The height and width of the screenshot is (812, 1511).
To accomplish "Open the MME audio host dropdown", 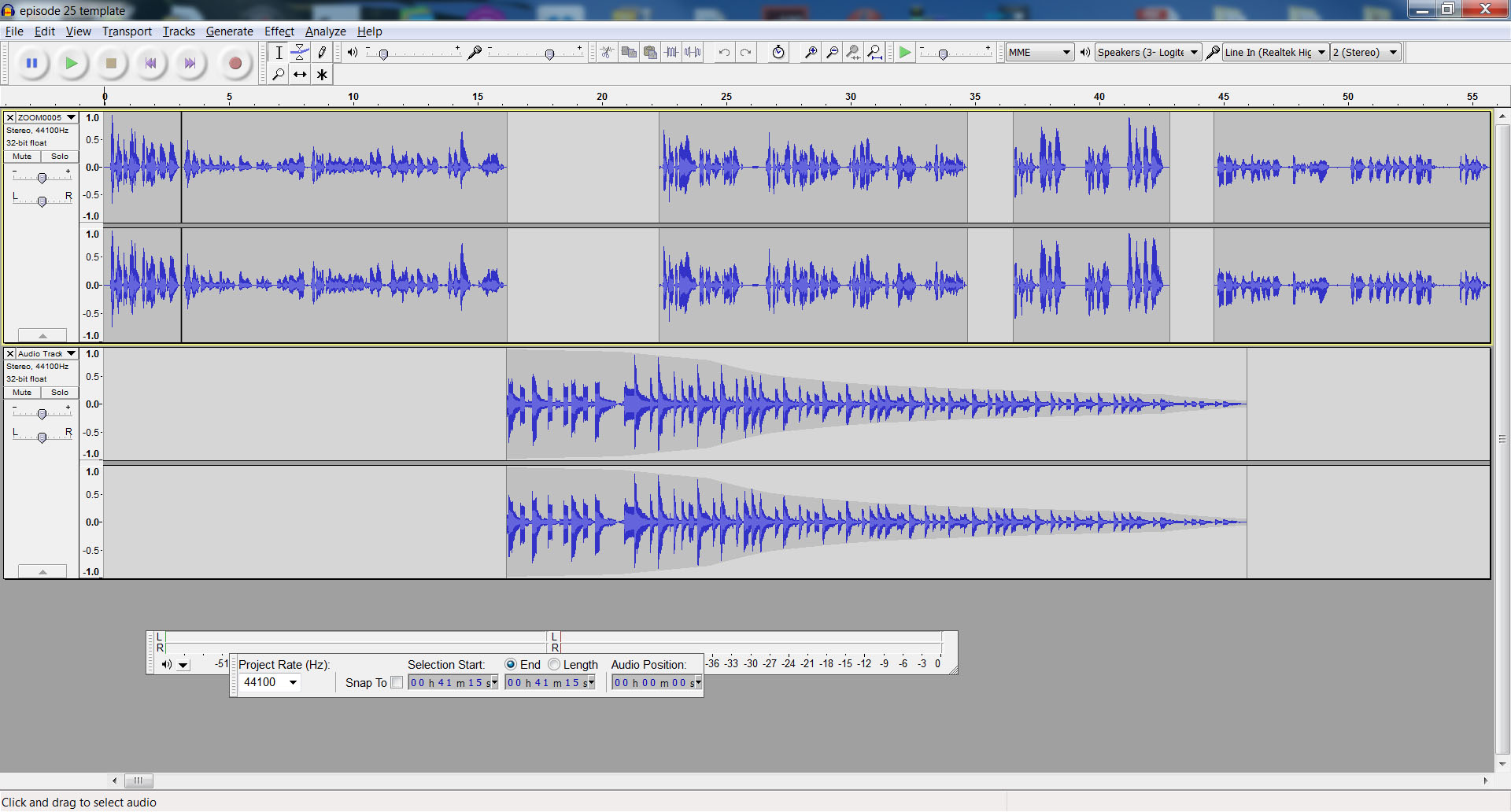I will [x=1040, y=53].
